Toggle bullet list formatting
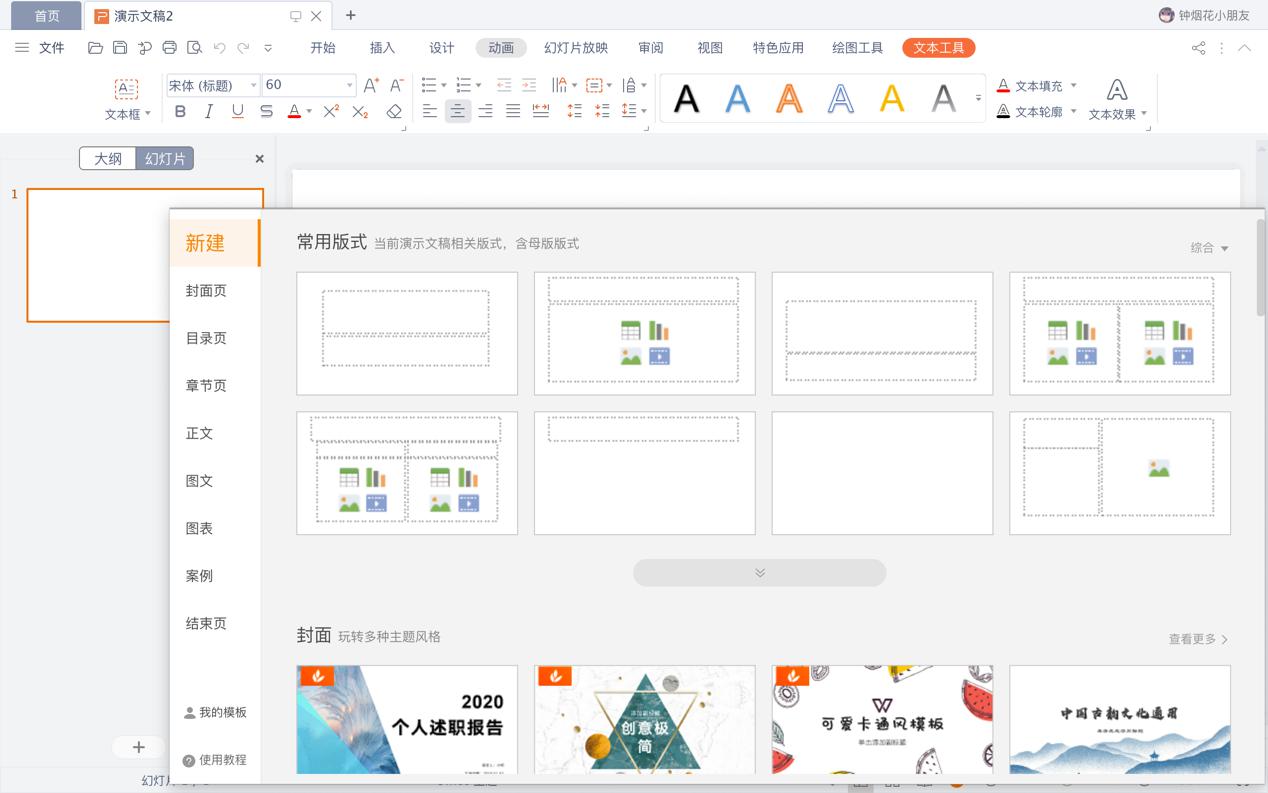This screenshot has height=793, width=1268. pos(429,85)
